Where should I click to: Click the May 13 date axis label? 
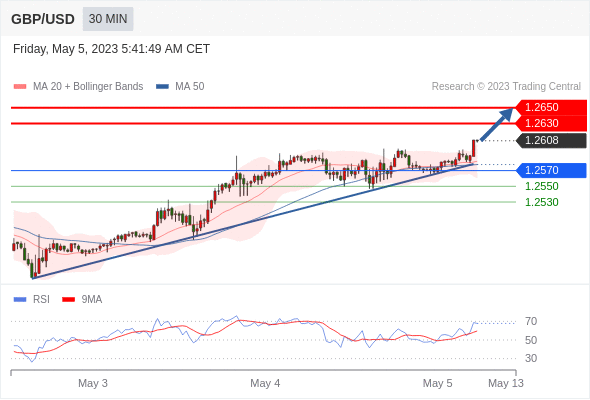pos(506,383)
